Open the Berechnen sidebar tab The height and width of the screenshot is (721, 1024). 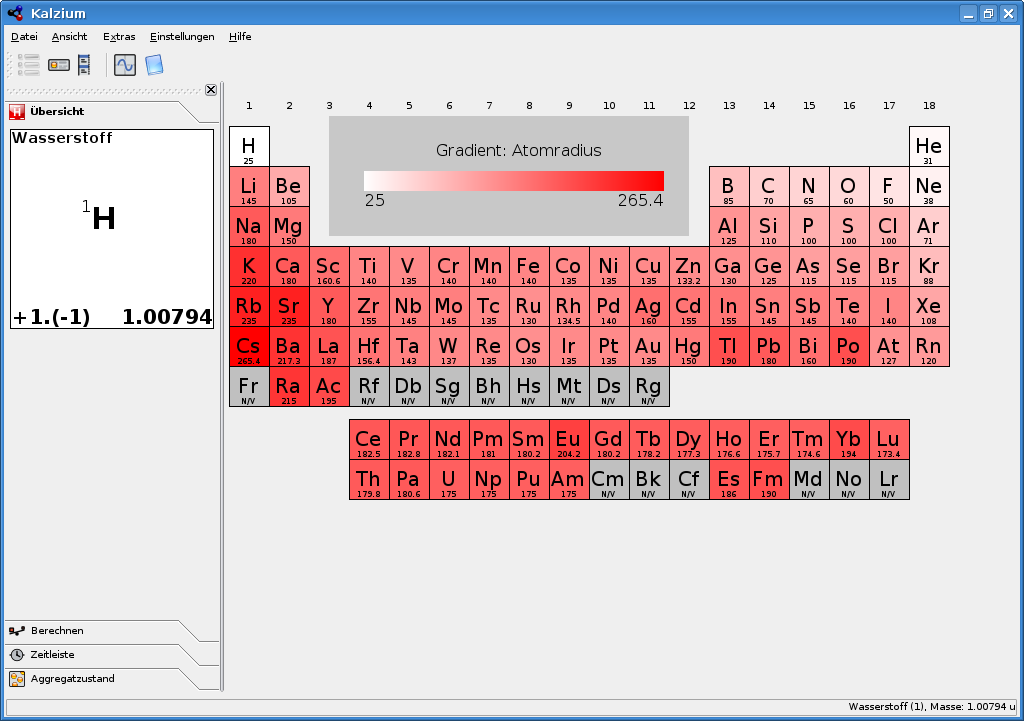(x=104, y=631)
